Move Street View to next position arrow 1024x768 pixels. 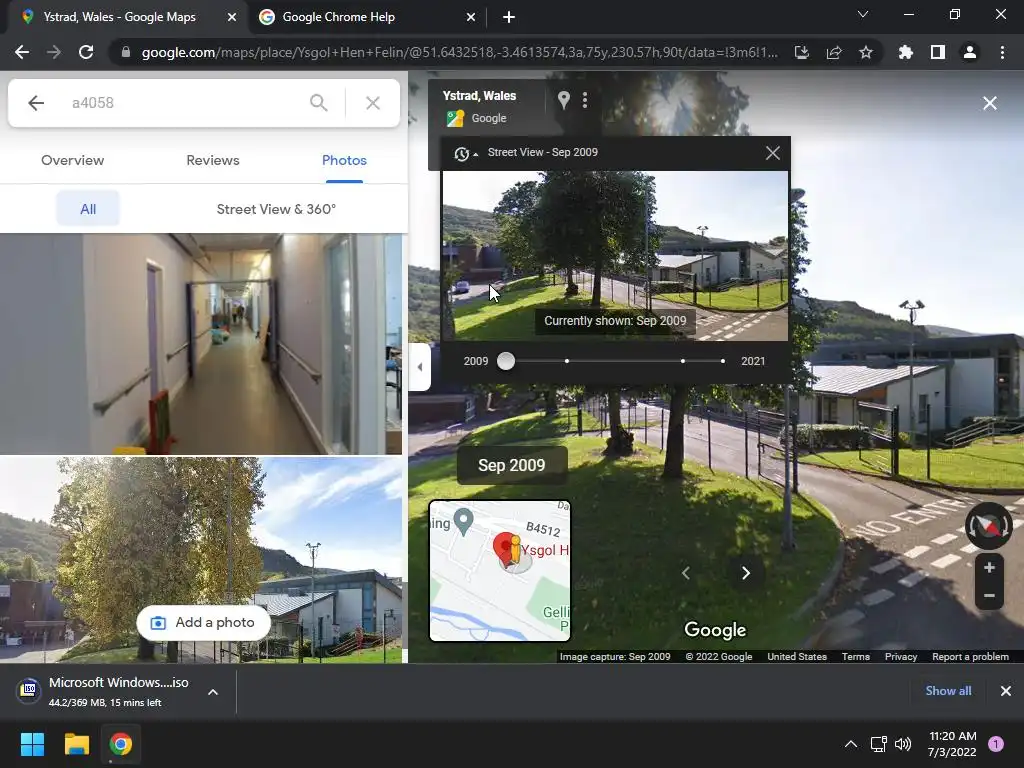click(745, 573)
